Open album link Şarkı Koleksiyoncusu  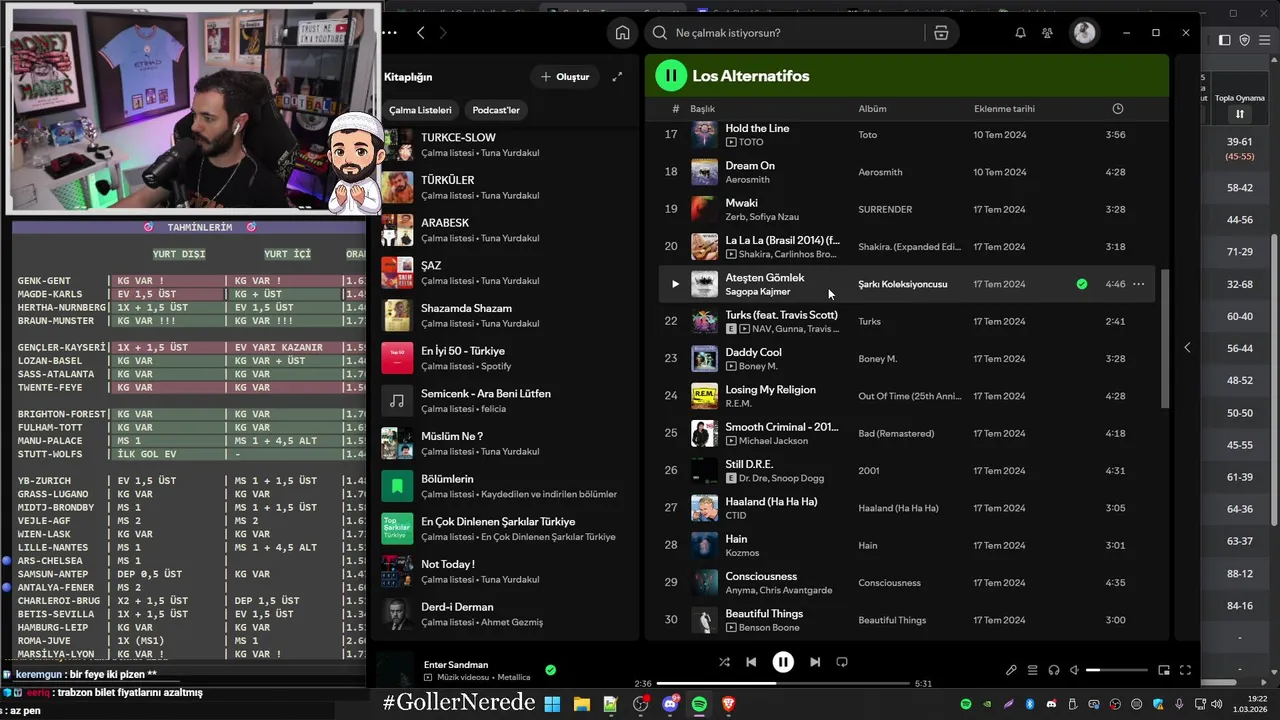902,284
